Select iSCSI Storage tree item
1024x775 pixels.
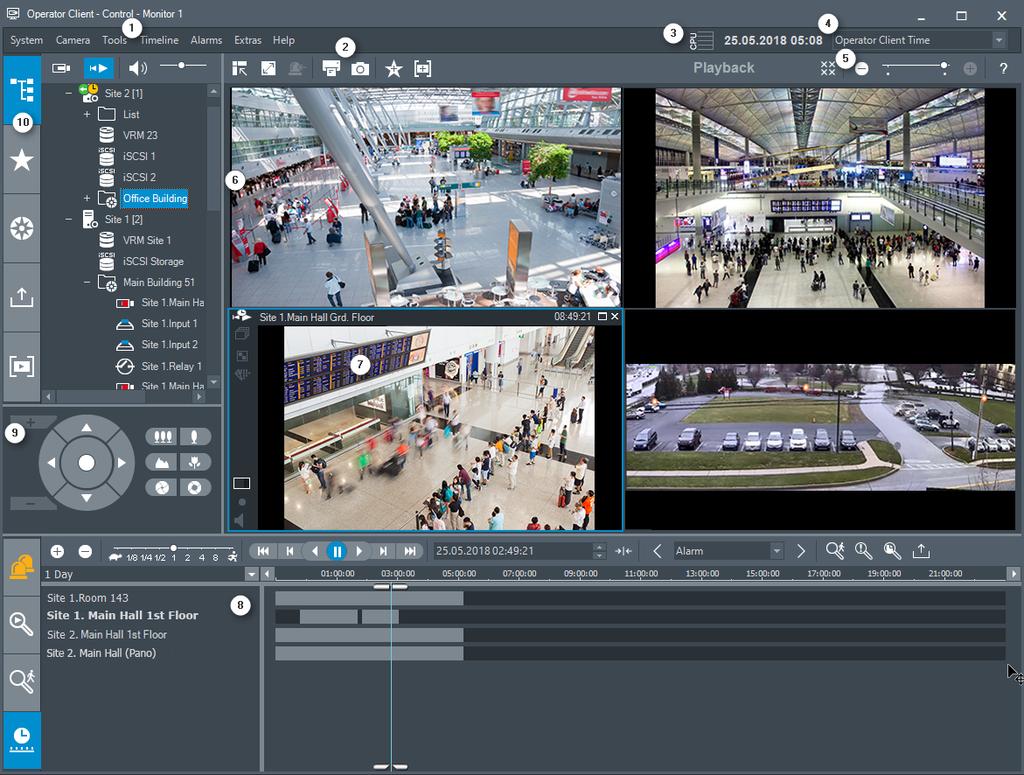[x=153, y=261]
